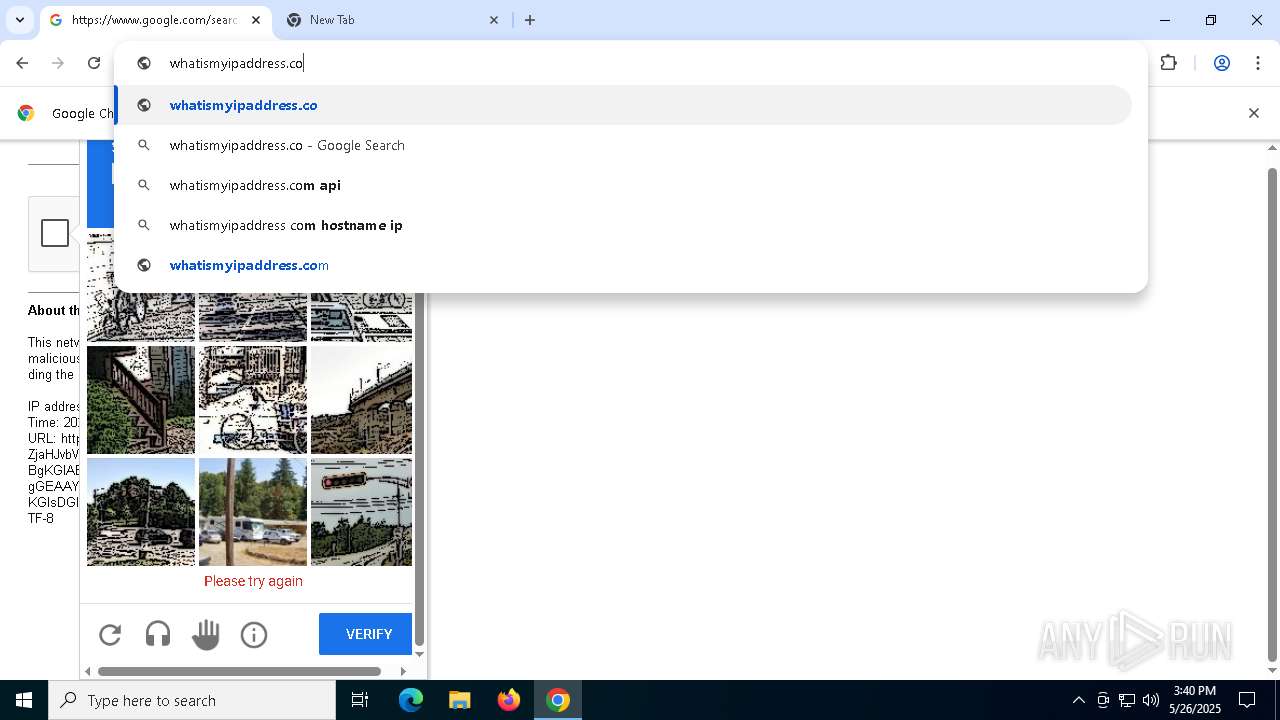Click the captcha horizontal scrollbar
Image resolution: width=1280 pixels, height=720 pixels.
(239, 671)
